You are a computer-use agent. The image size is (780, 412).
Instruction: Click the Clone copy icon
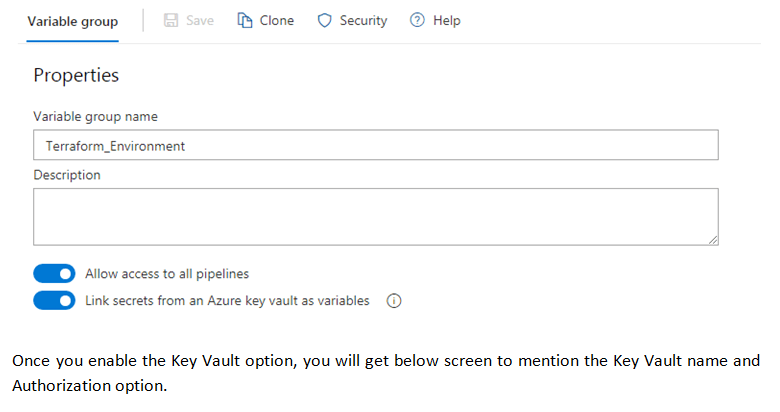click(244, 21)
